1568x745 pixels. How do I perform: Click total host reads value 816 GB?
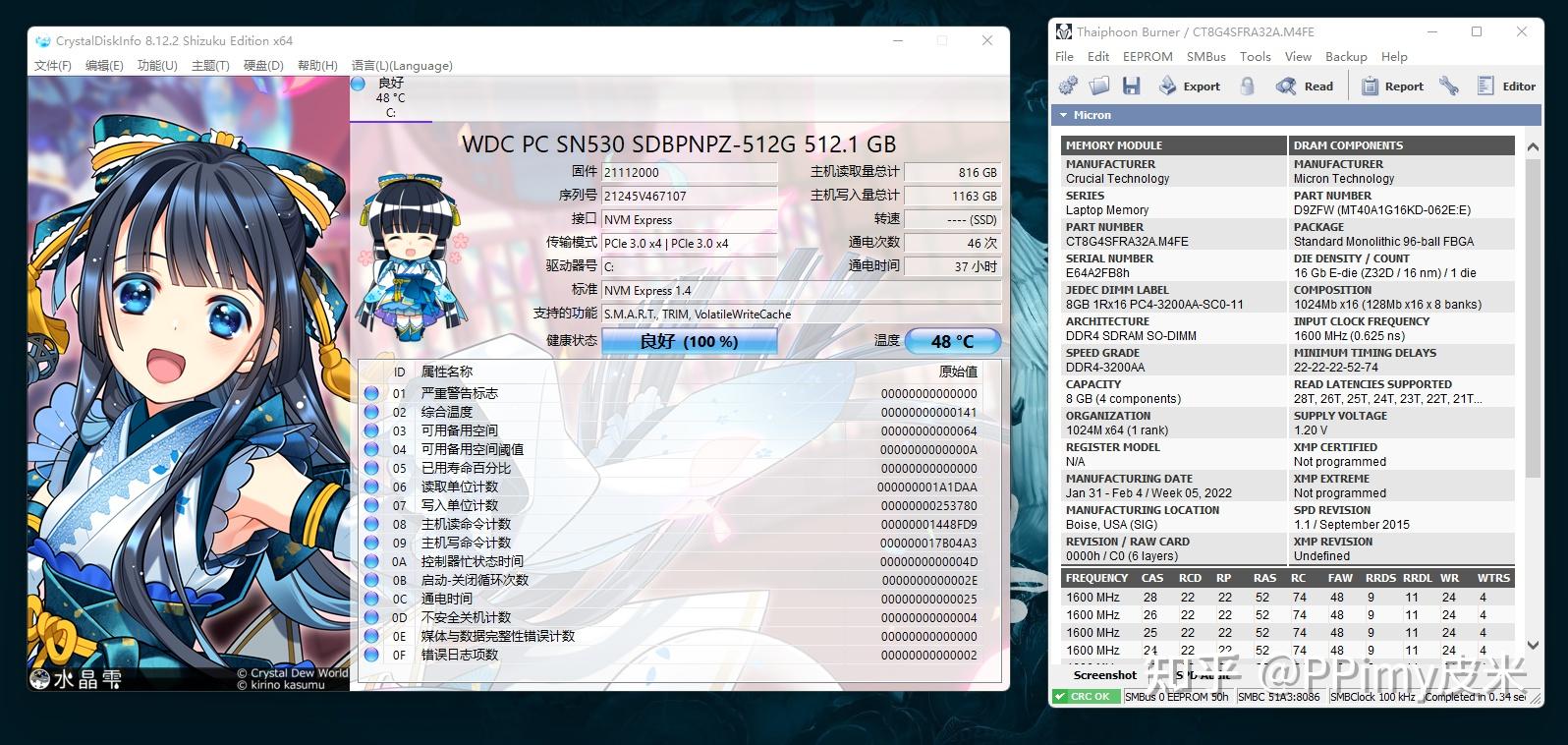[x=952, y=172]
